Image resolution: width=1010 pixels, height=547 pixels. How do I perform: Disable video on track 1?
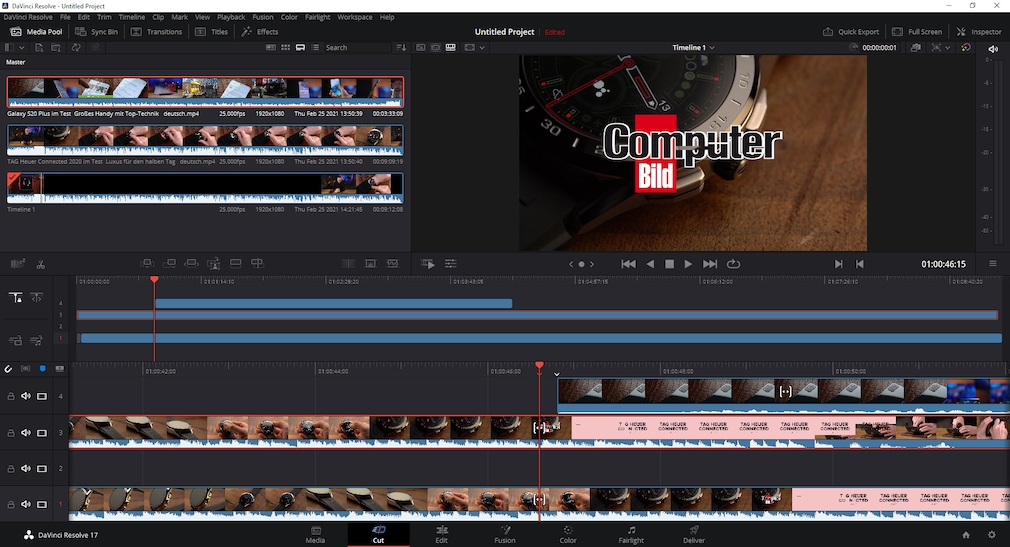[x=42, y=504]
